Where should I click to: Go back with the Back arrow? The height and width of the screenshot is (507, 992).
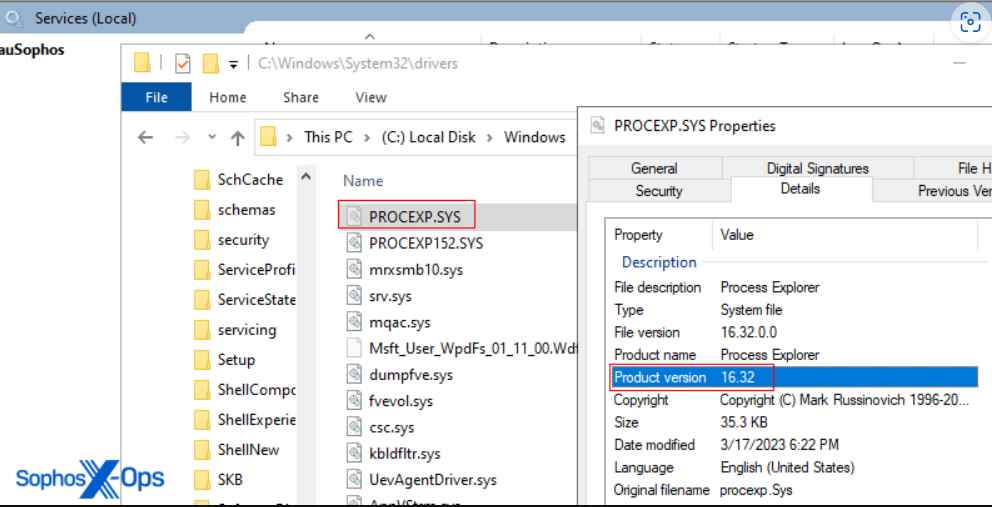click(x=146, y=137)
